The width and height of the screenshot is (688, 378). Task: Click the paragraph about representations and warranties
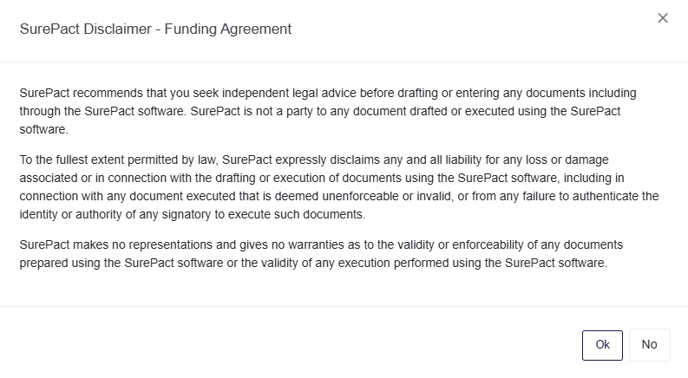321,254
